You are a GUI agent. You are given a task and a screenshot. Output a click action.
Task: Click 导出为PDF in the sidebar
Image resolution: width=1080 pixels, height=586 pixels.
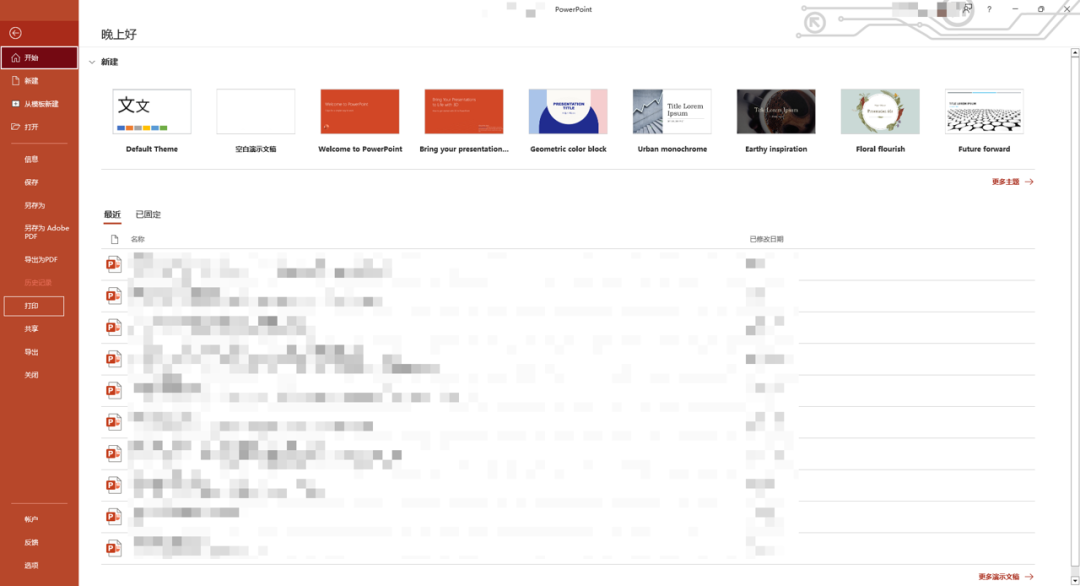point(41,260)
